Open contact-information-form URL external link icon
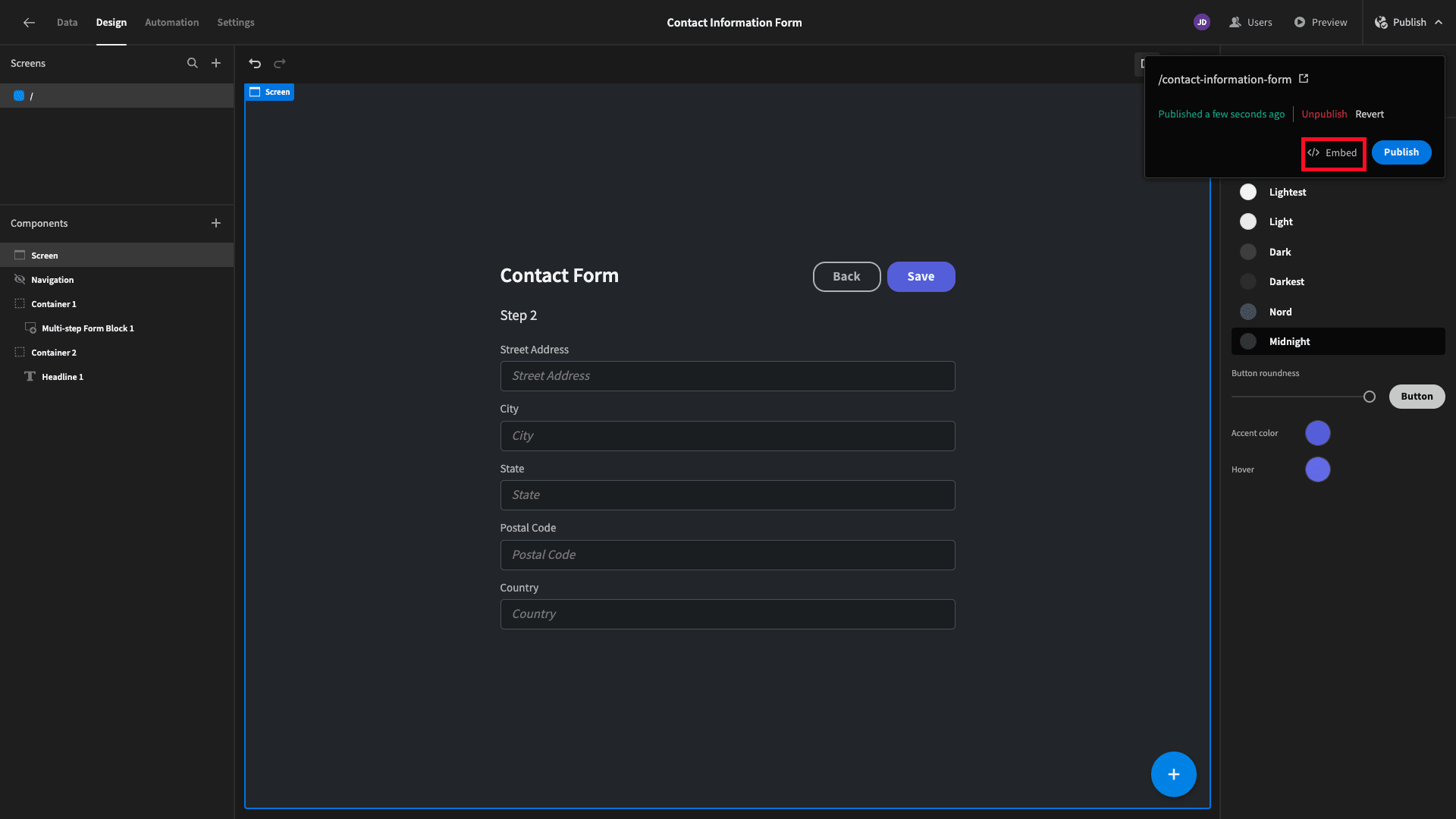 [x=1304, y=79]
